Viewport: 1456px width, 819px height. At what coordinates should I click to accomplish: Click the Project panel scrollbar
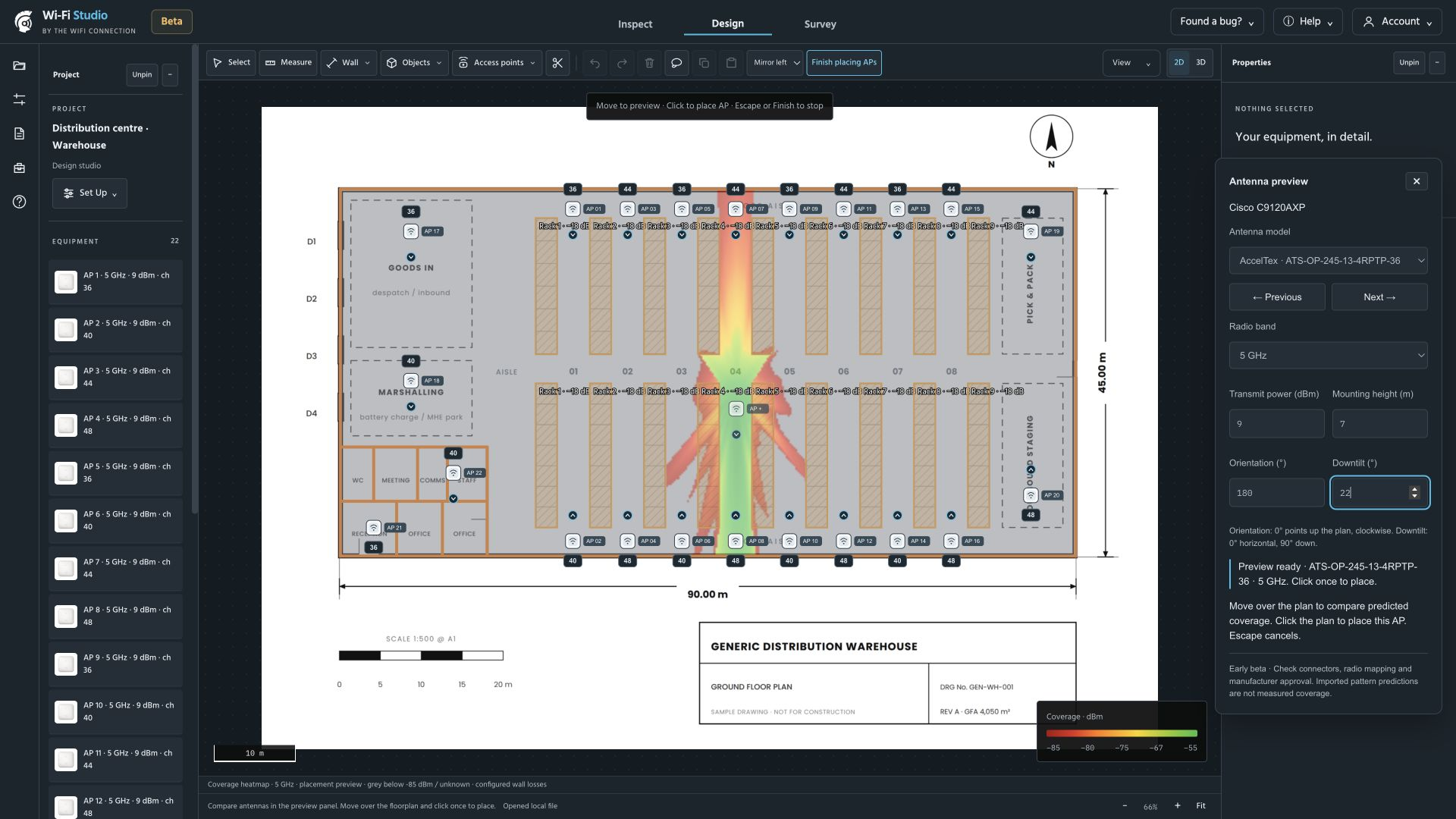click(x=195, y=281)
